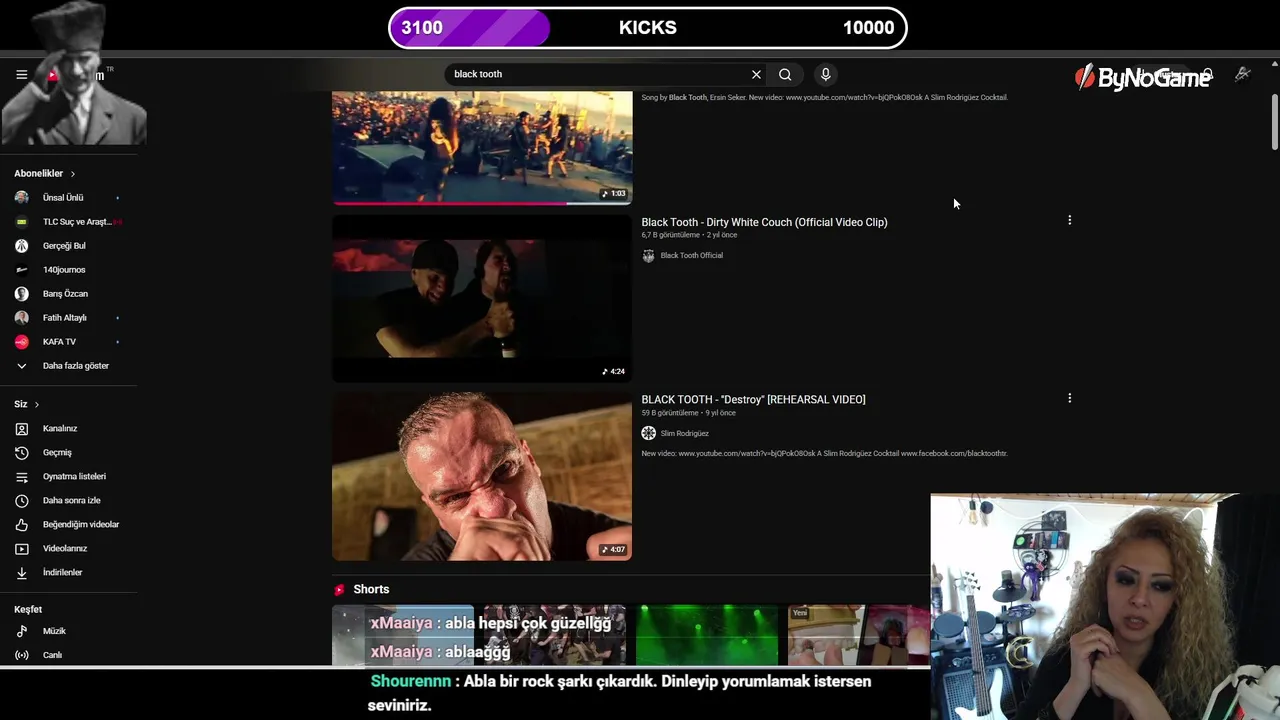Open the 'Siz' section chevron
Screen dimensions: 1280x720
pyautogui.click(x=37, y=405)
